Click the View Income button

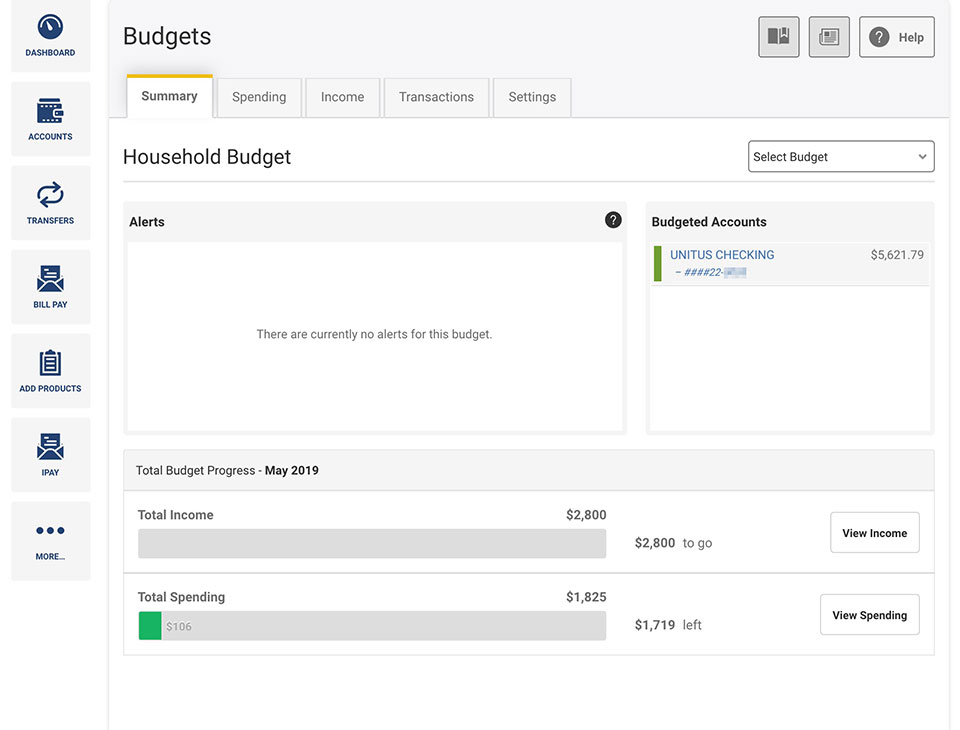(x=874, y=533)
